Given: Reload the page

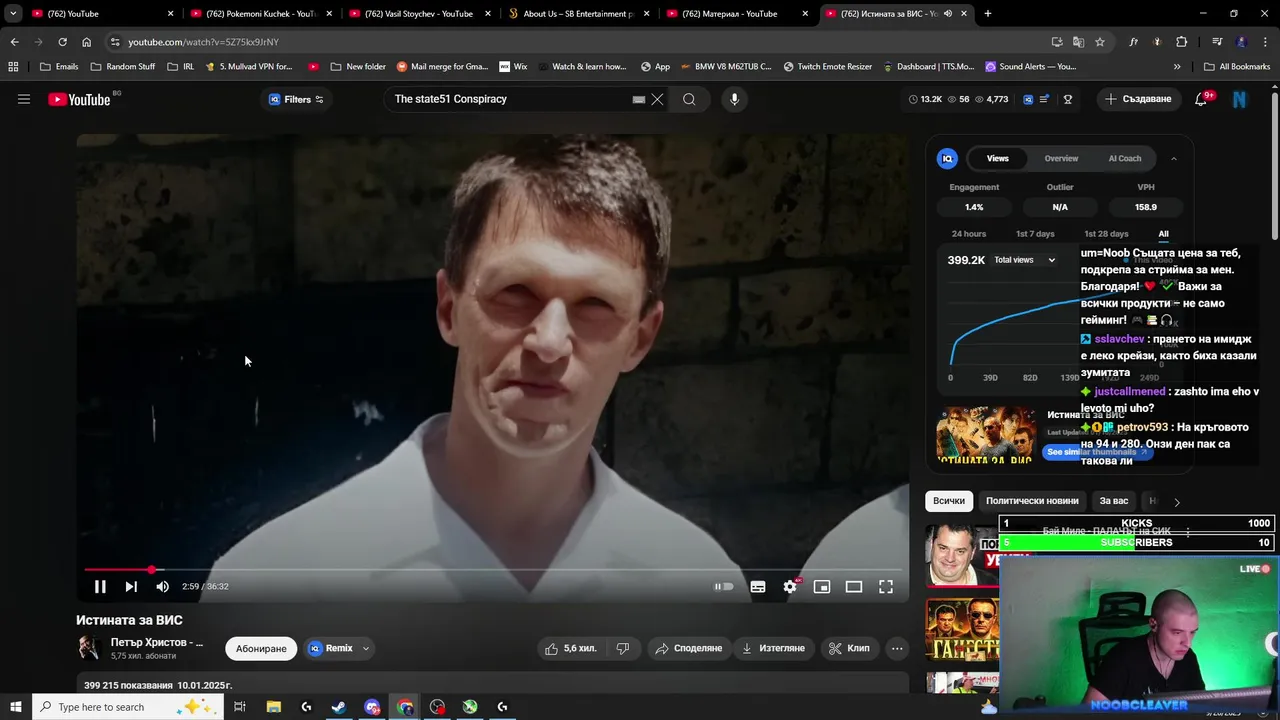Looking at the screenshot, I should click(62, 42).
